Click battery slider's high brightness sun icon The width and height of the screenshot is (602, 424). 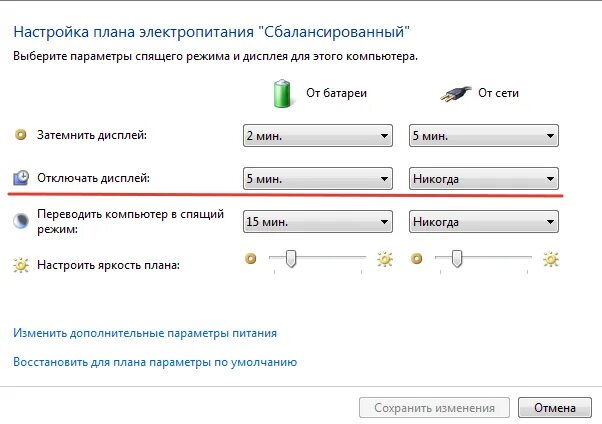click(384, 259)
